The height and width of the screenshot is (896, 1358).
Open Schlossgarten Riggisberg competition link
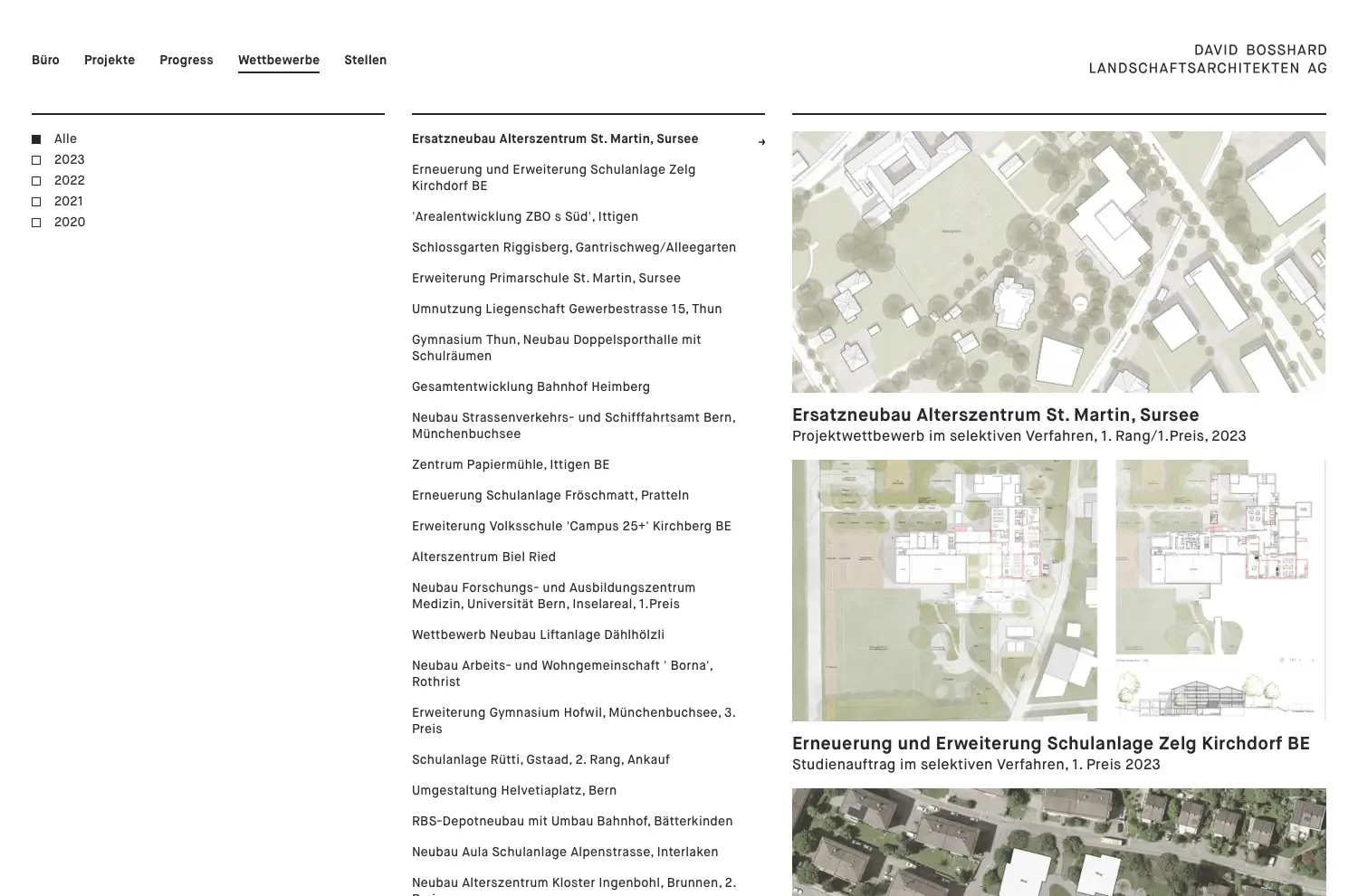tap(573, 248)
